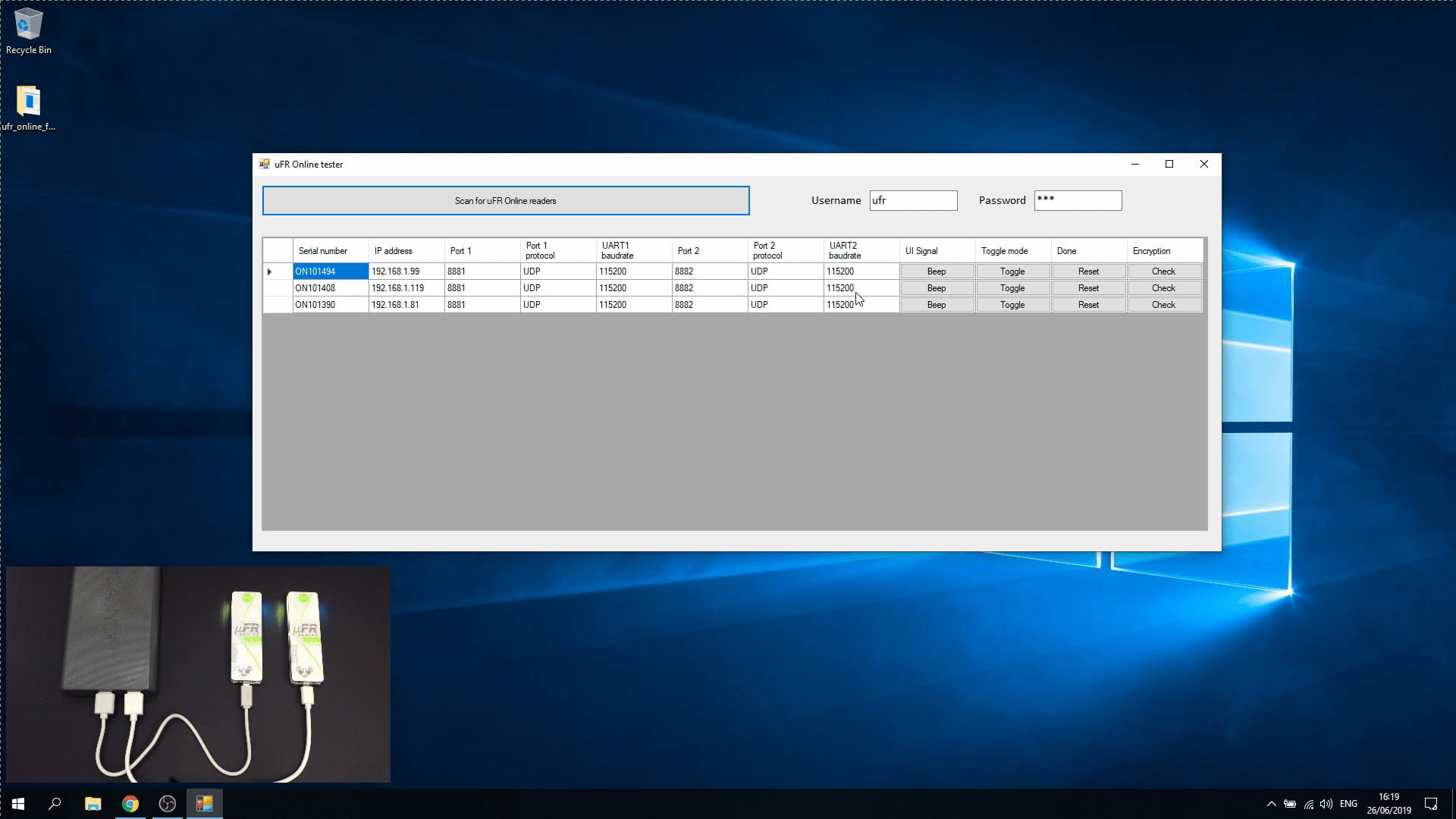The image size is (1456, 819).
Task: Select the ON101494 row header arrow
Action: (x=278, y=271)
